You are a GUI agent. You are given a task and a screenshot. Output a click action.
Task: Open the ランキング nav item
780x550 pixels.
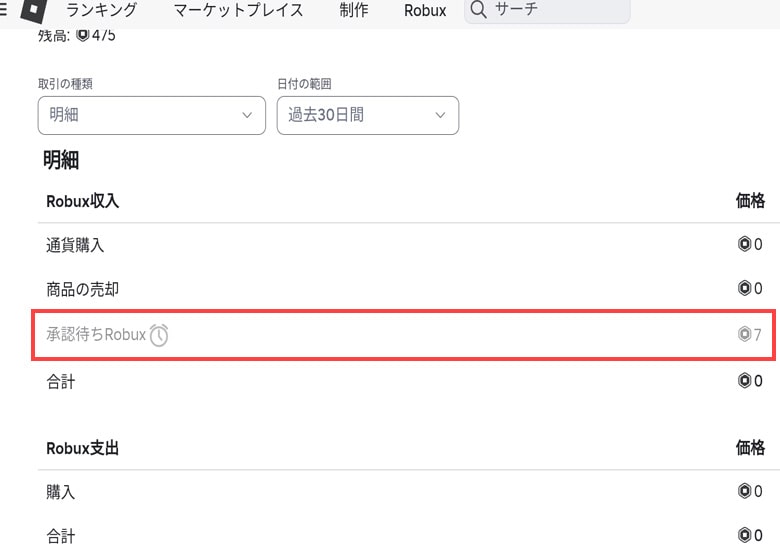(x=101, y=11)
